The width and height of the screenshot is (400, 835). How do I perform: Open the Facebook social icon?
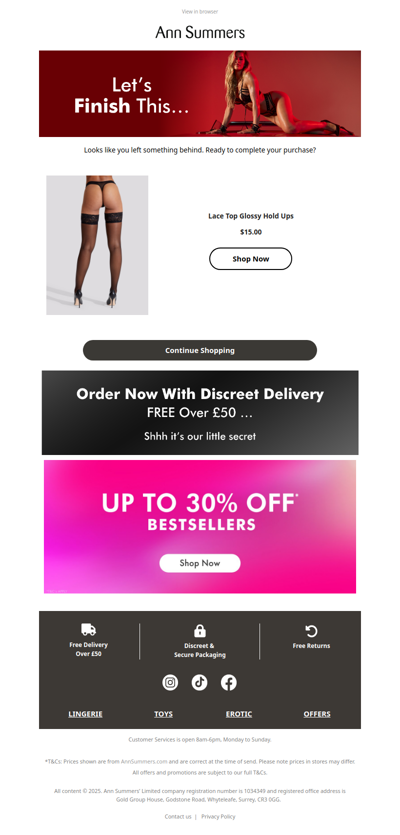229,683
